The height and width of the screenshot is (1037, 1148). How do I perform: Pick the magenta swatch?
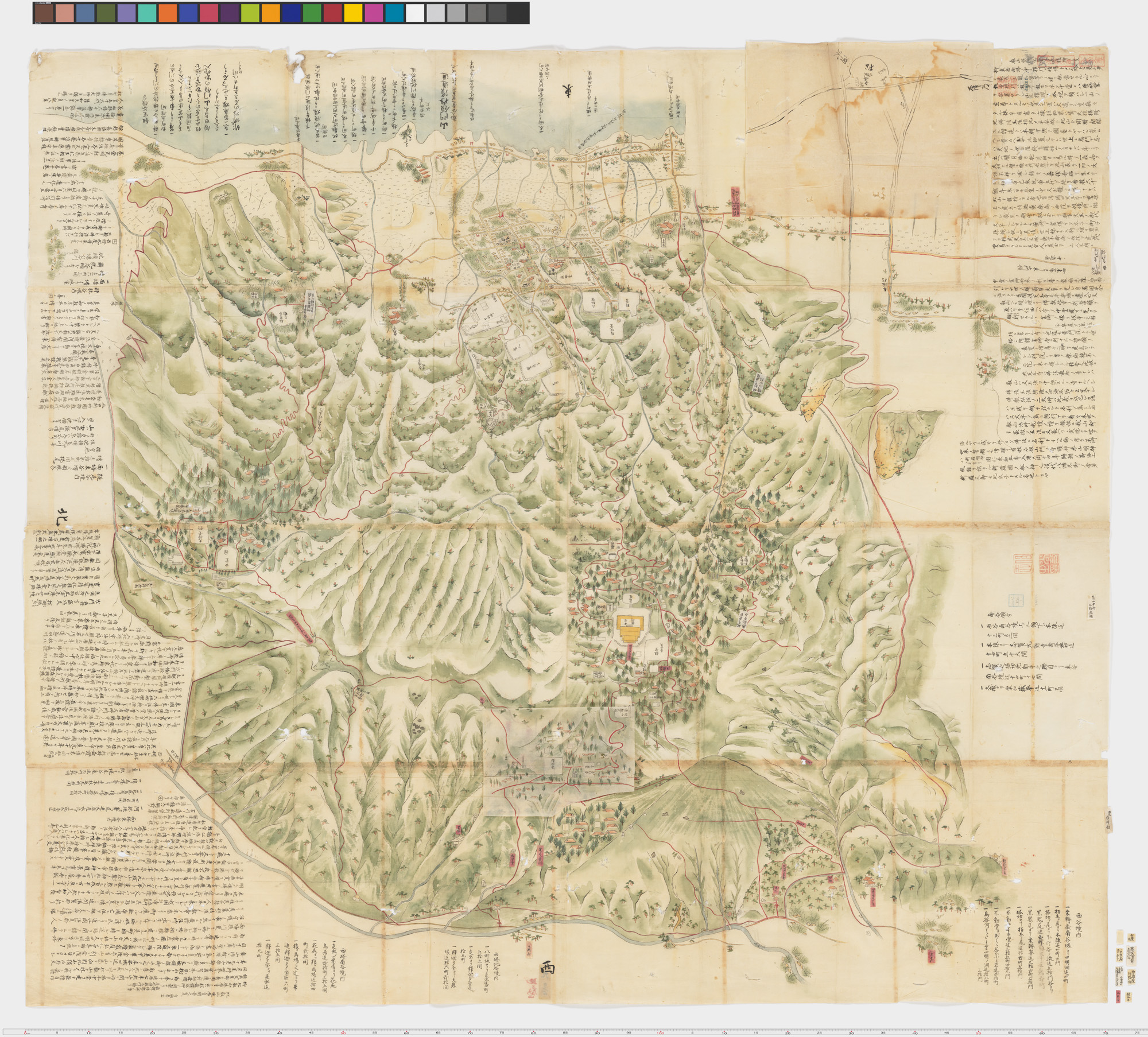point(374,13)
